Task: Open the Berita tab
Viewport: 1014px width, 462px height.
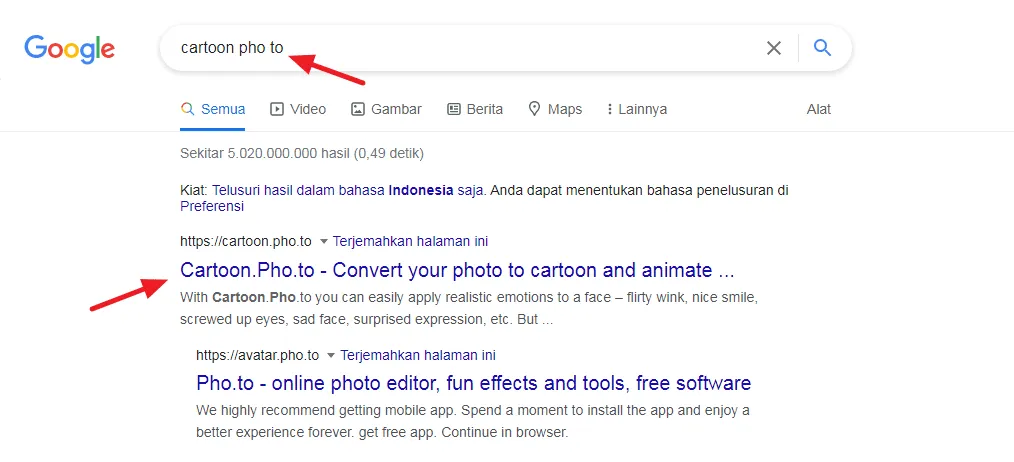Action: pos(475,109)
